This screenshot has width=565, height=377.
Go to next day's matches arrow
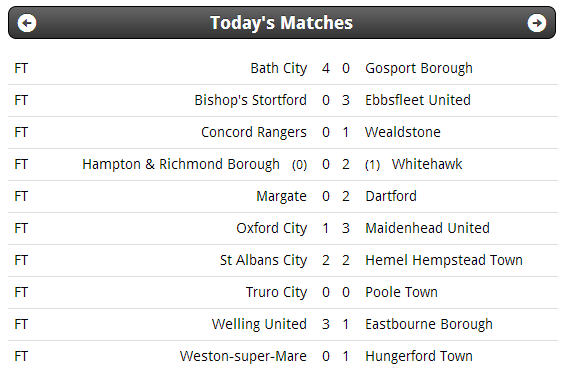[537, 23]
